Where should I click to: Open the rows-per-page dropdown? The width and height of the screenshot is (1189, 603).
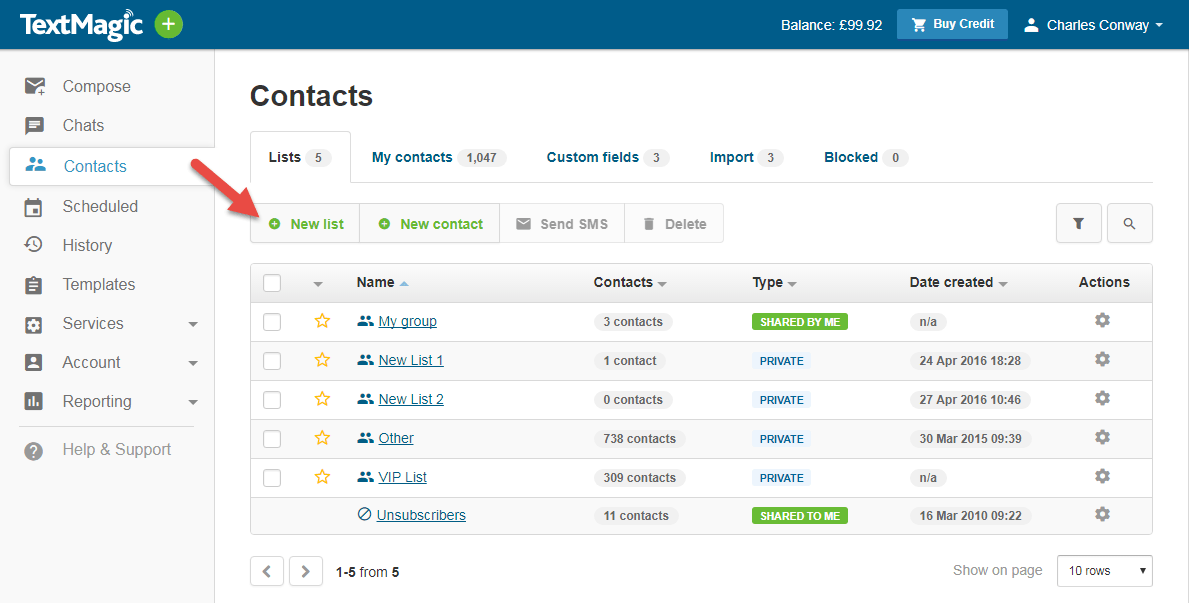pyautogui.click(x=1104, y=570)
